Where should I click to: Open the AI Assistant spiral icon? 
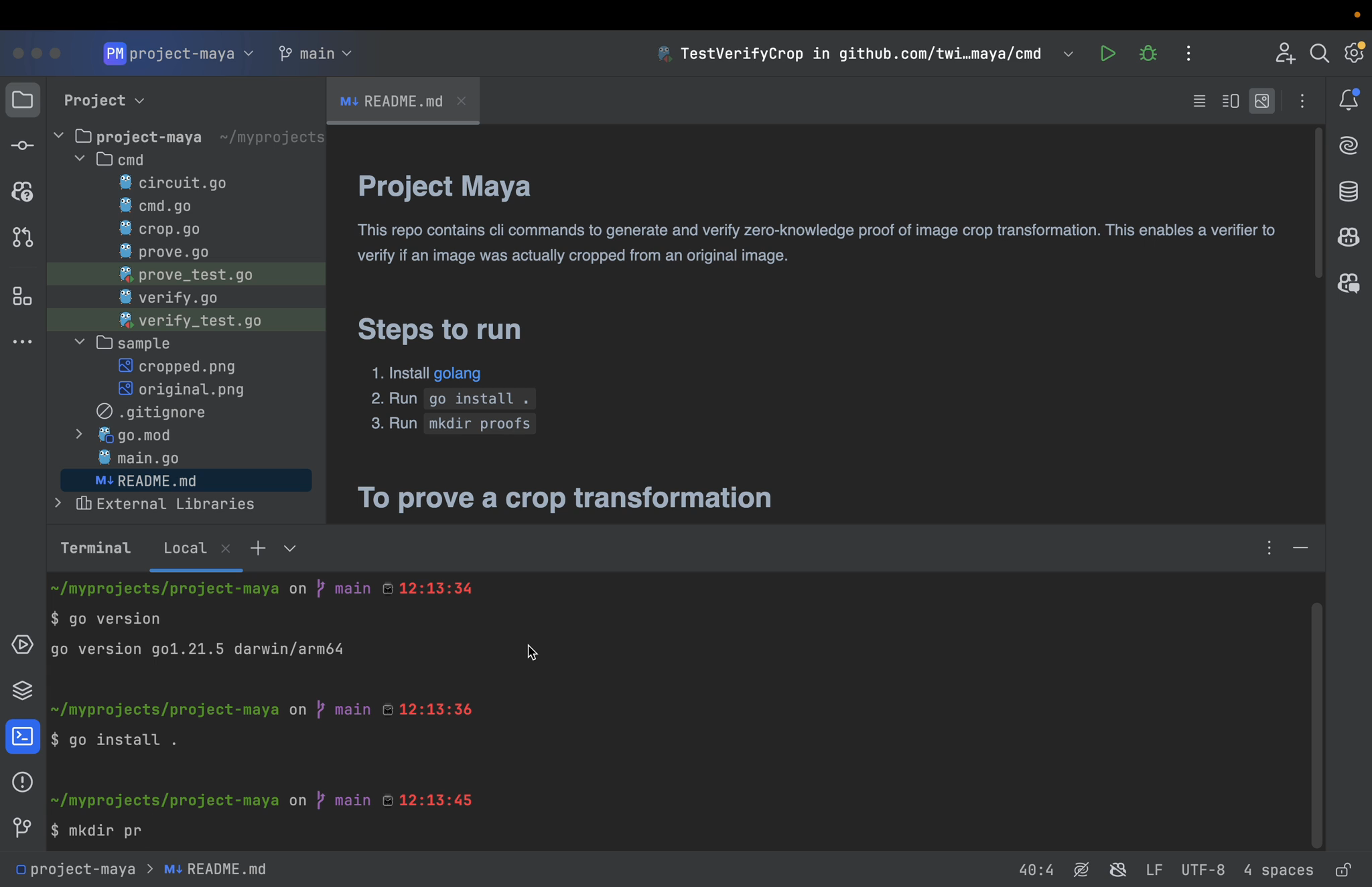[1349, 145]
